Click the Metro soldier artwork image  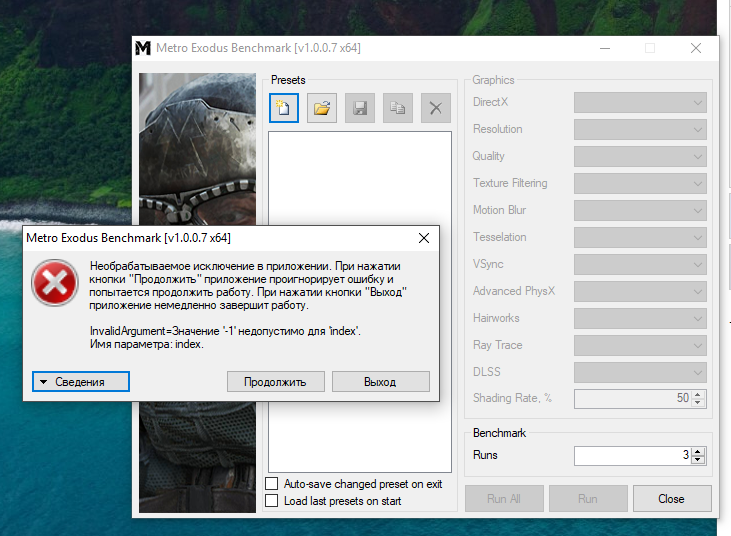click(x=197, y=149)
